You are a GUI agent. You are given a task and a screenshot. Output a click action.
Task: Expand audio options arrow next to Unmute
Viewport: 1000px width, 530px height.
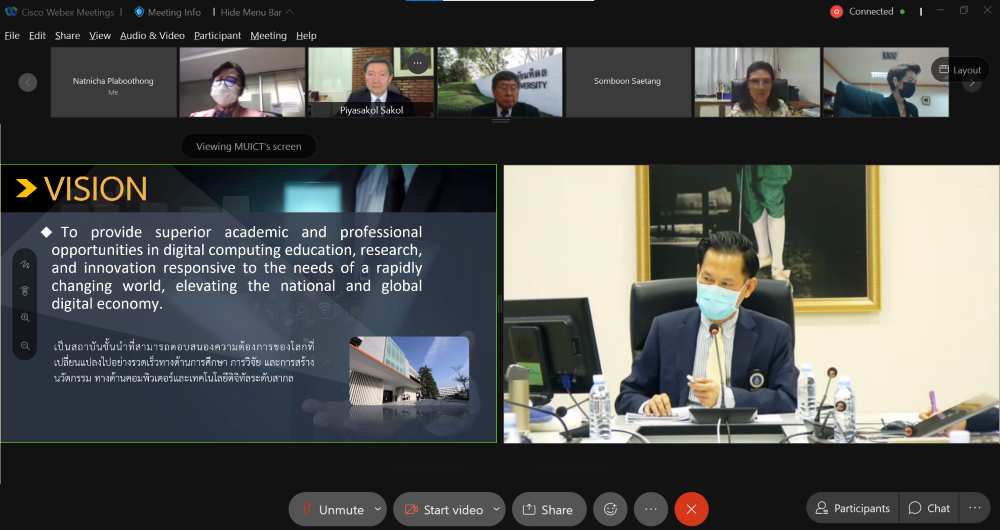pyautogui.click(x=377, y=509)
